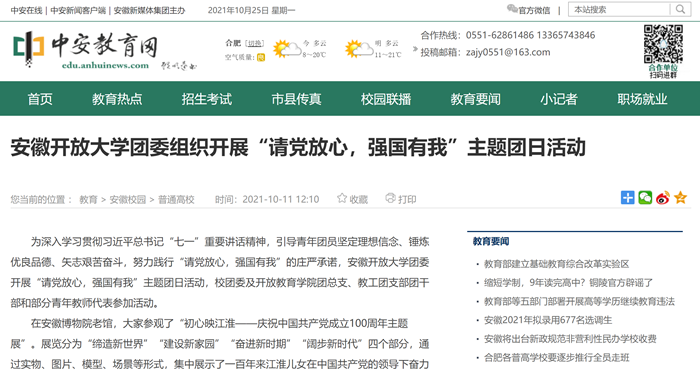
Task: Click the 打印 printer icon
Action: point(390,198)
